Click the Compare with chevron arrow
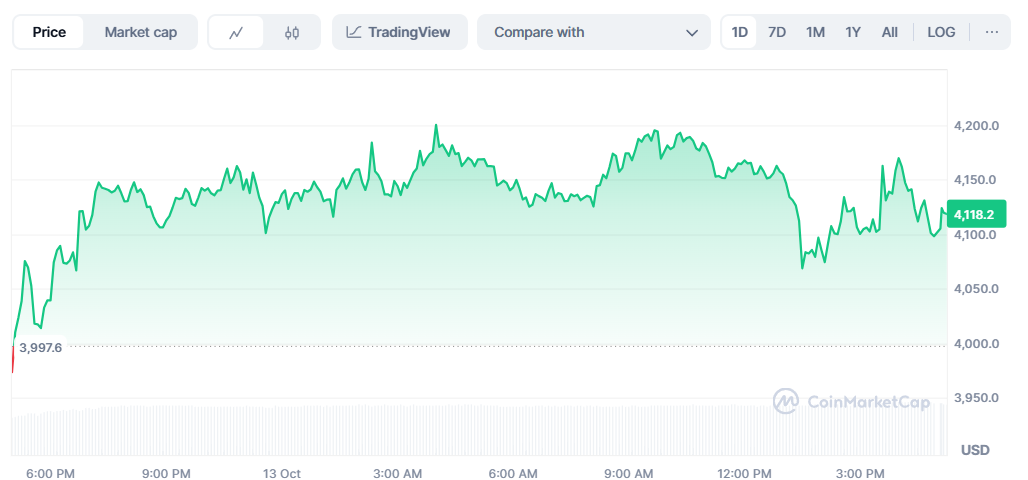 (692, 32)
